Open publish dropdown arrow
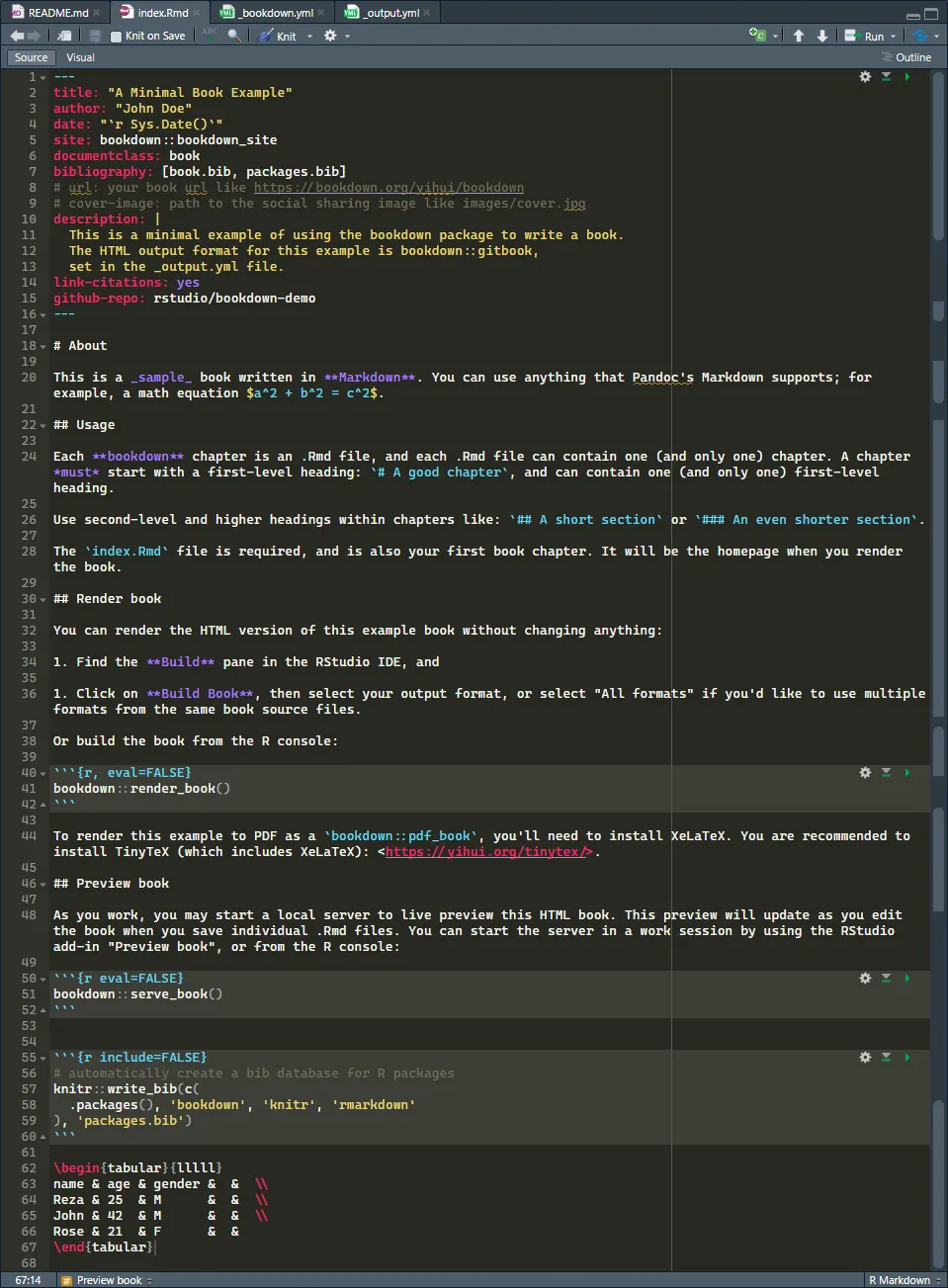948x1288 pixels. point(936,37)
